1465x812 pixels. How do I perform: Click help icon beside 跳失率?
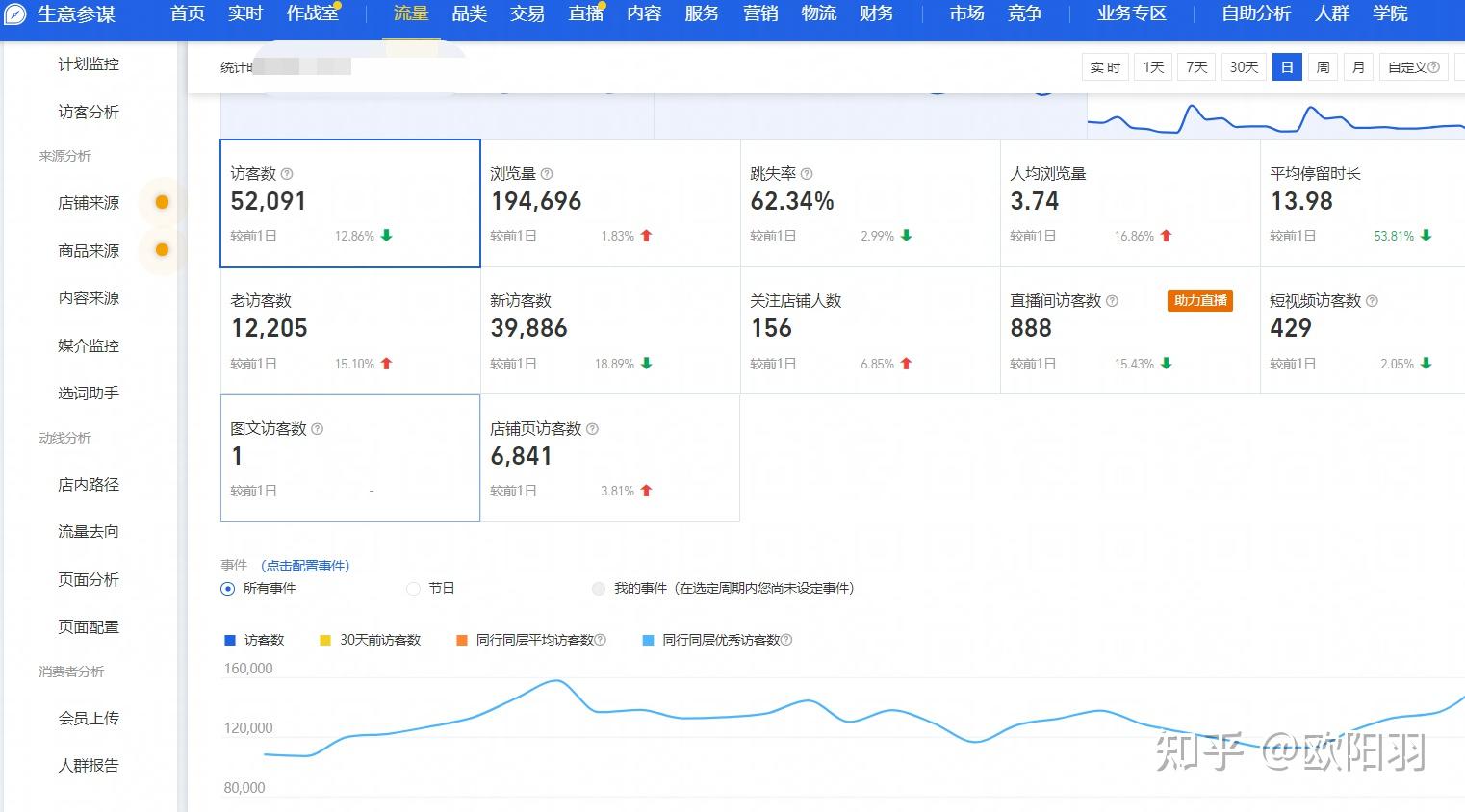(807, 174)
